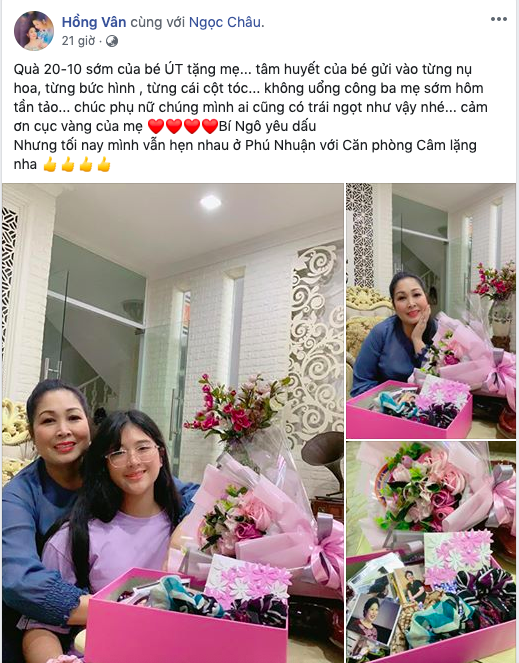The height and width of the screenshot is (663, 519).
Task: Open the three-dot post options menu
Action: tap(499, 19)
